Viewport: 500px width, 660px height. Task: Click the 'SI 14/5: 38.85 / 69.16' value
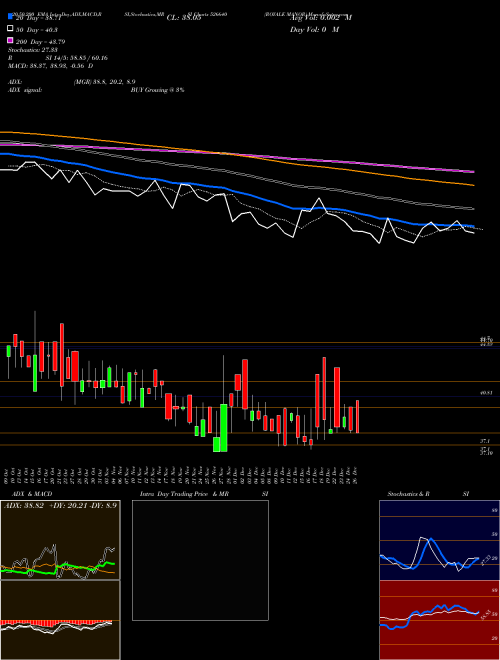[77, 58]
